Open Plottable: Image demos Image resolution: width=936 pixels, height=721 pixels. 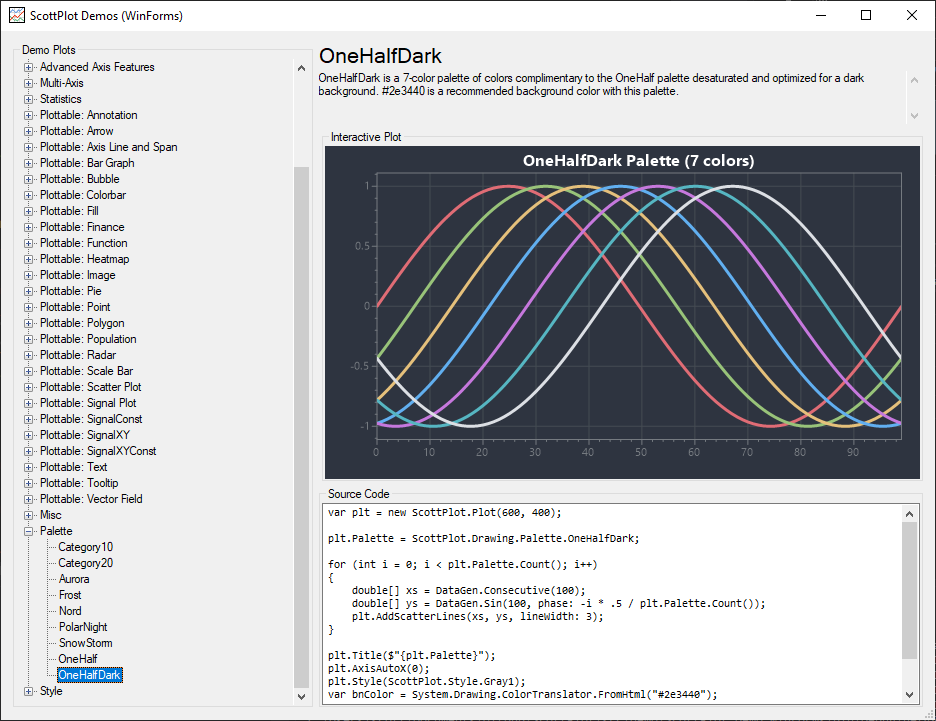coord(78,275)
